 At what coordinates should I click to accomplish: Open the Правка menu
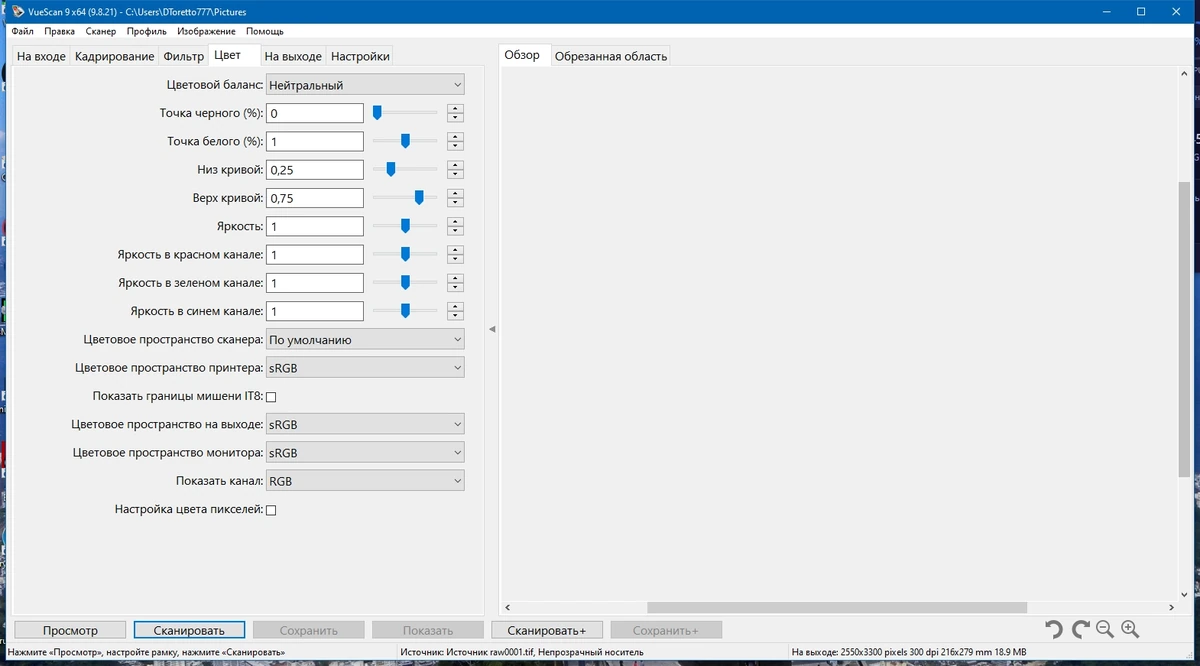pos(60,32)
